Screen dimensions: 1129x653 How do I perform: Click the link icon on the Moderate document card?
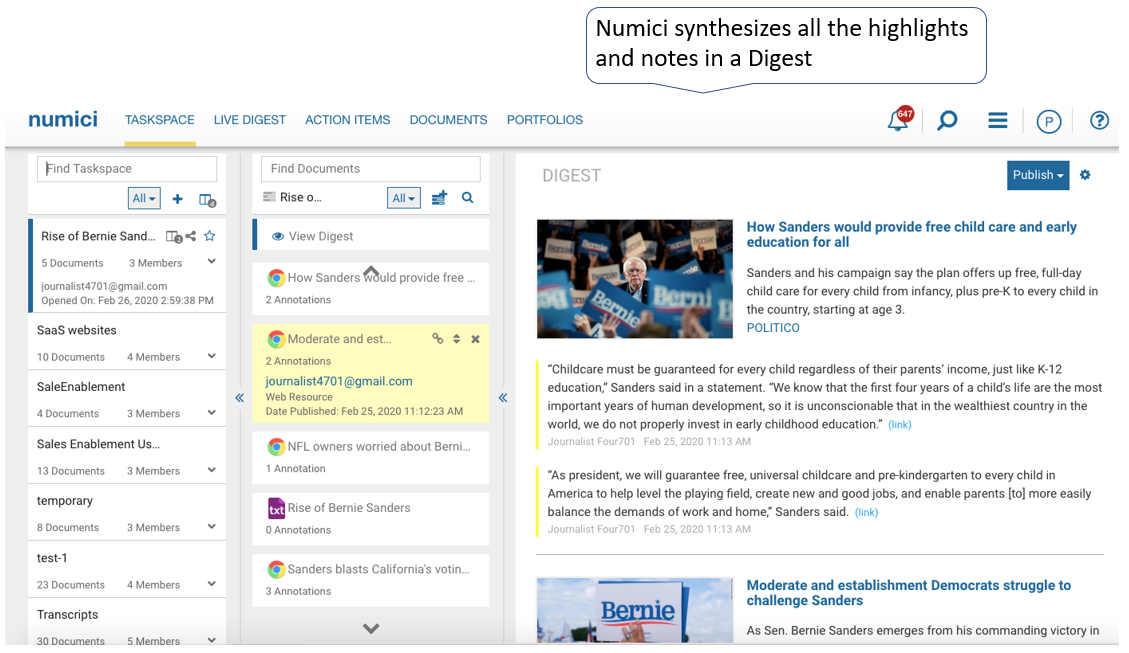coord(438,339)
